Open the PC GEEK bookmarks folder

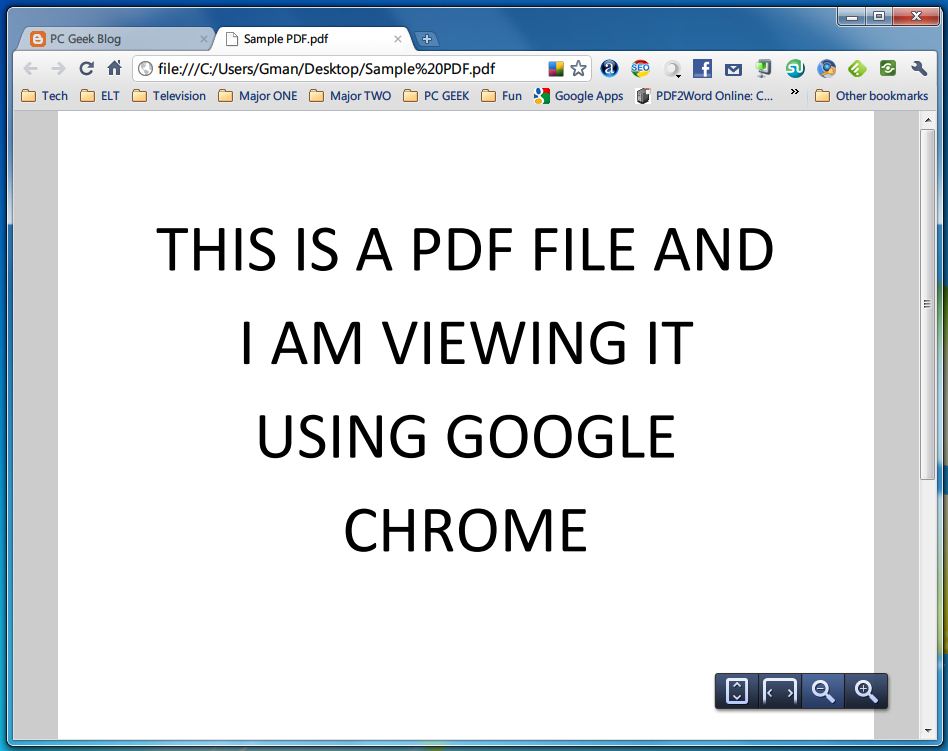[437, 95]
